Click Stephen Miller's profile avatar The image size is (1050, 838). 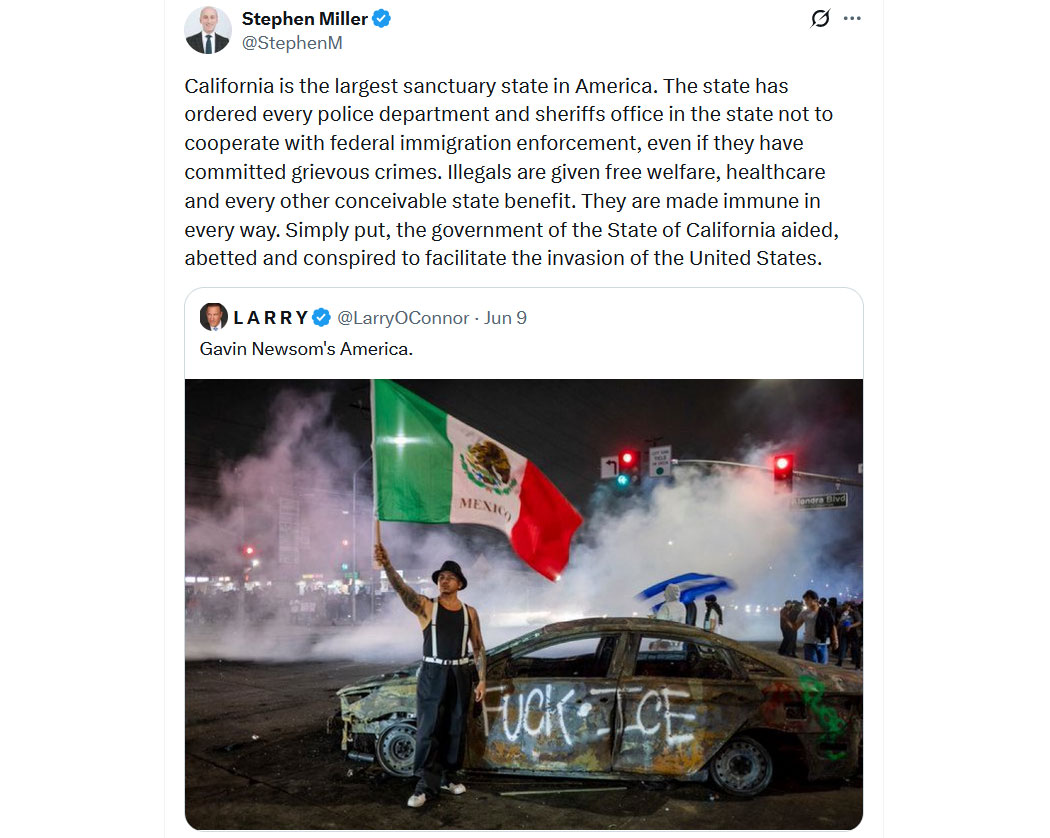tap(208, 30)
